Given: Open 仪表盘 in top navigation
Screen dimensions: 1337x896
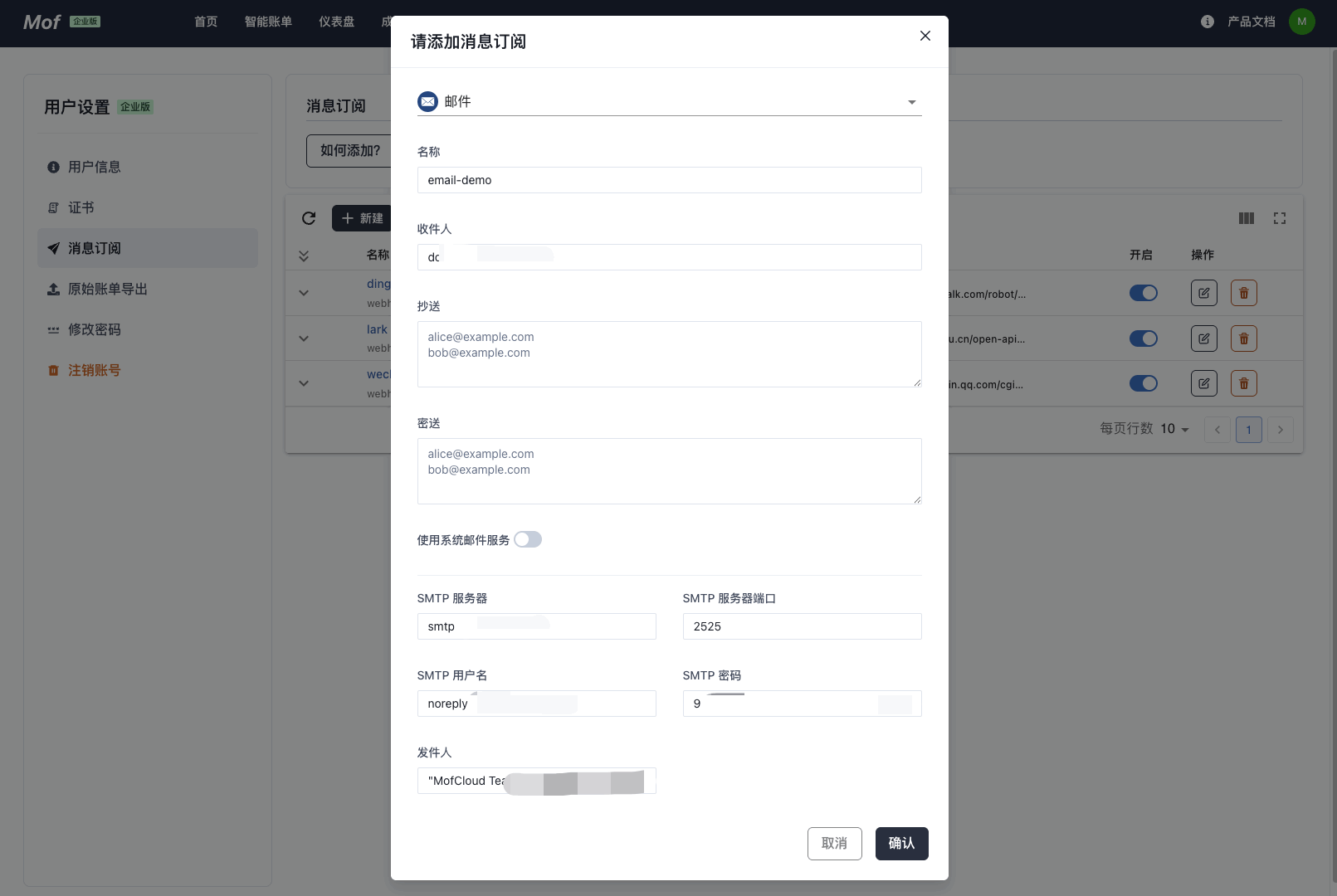Looking at the screenshot, I should pos(336,22).
